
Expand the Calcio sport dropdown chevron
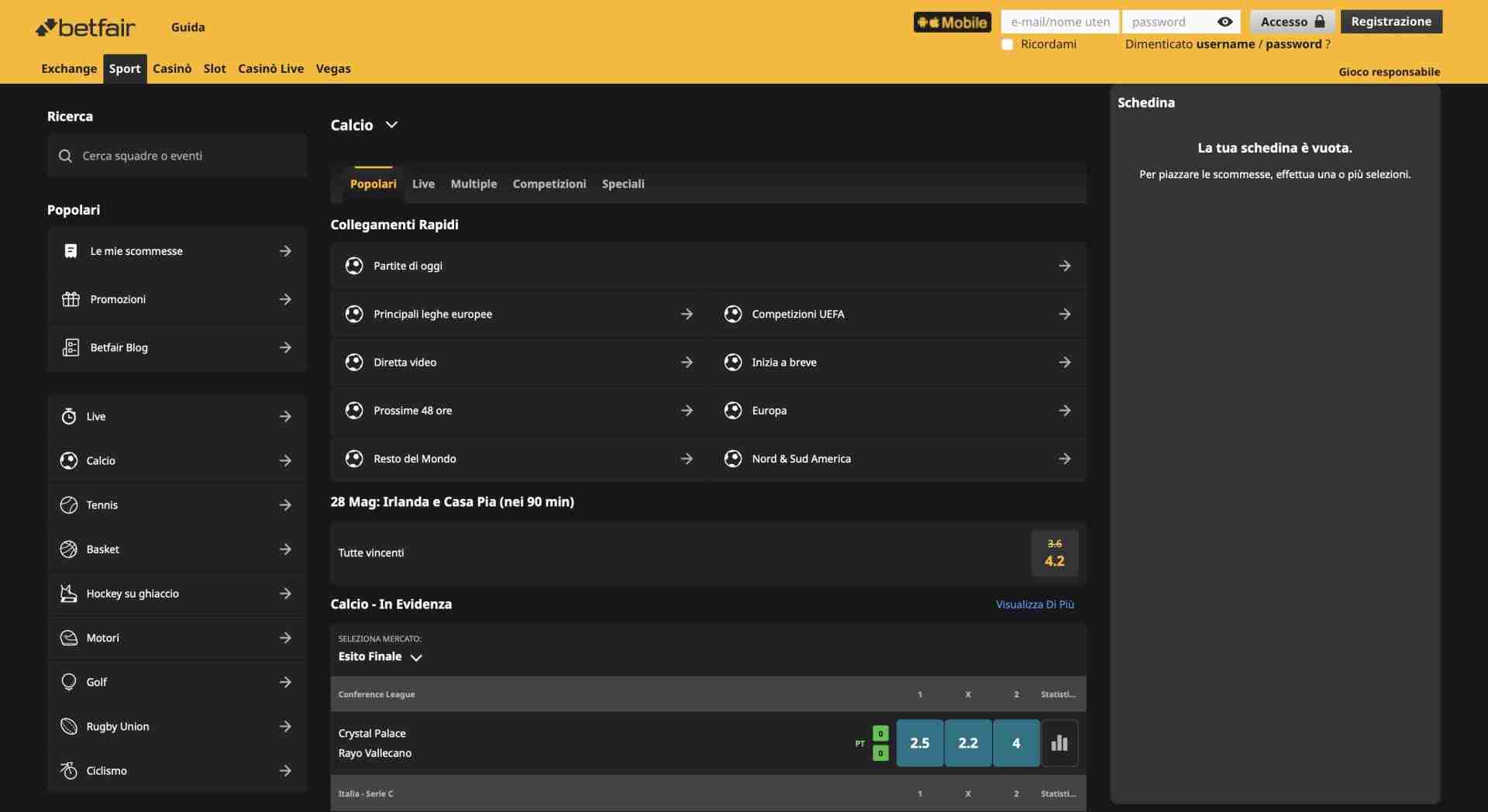point(391,125)
